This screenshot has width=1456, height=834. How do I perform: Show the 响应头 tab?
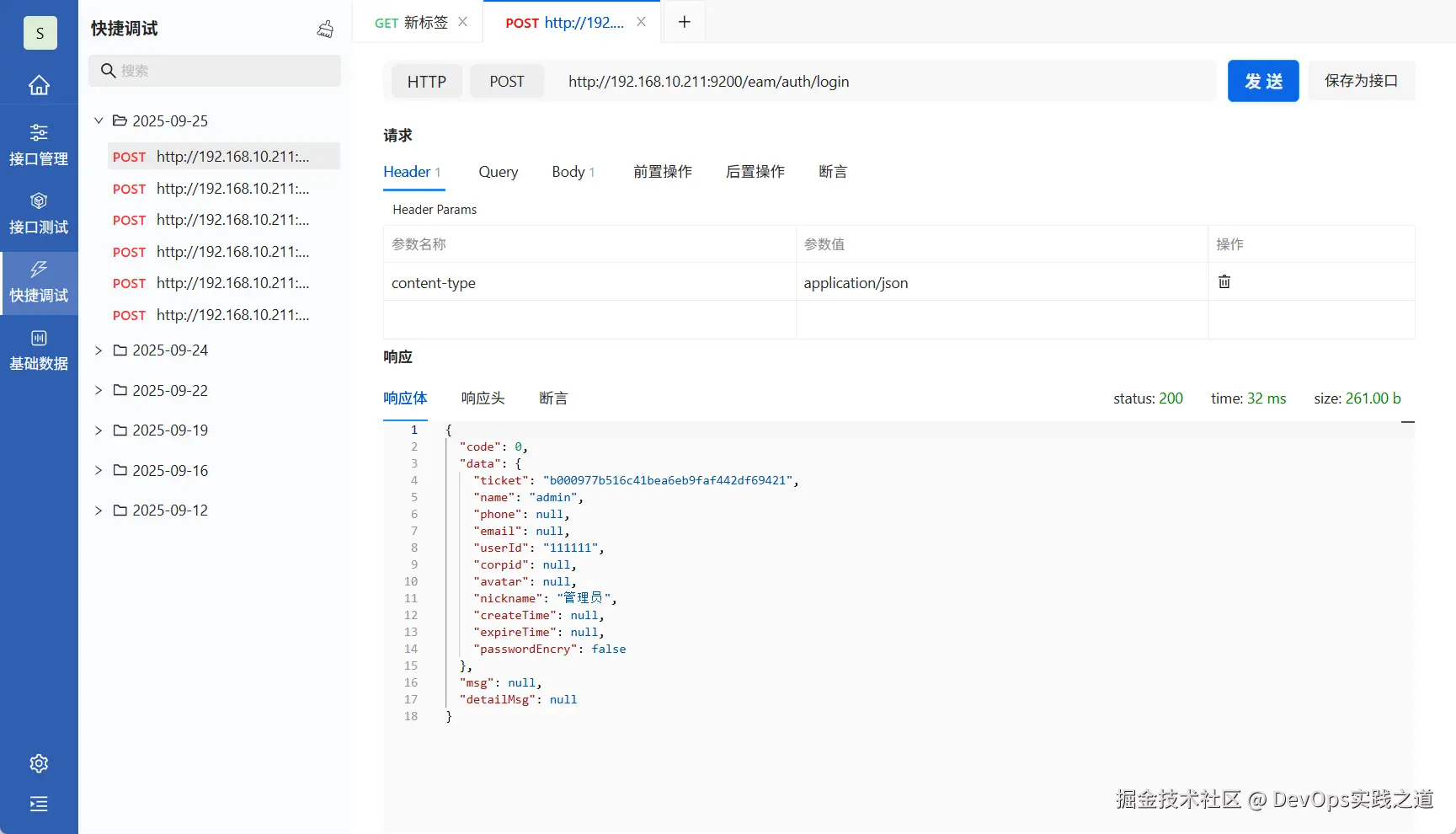click(483, 398)
